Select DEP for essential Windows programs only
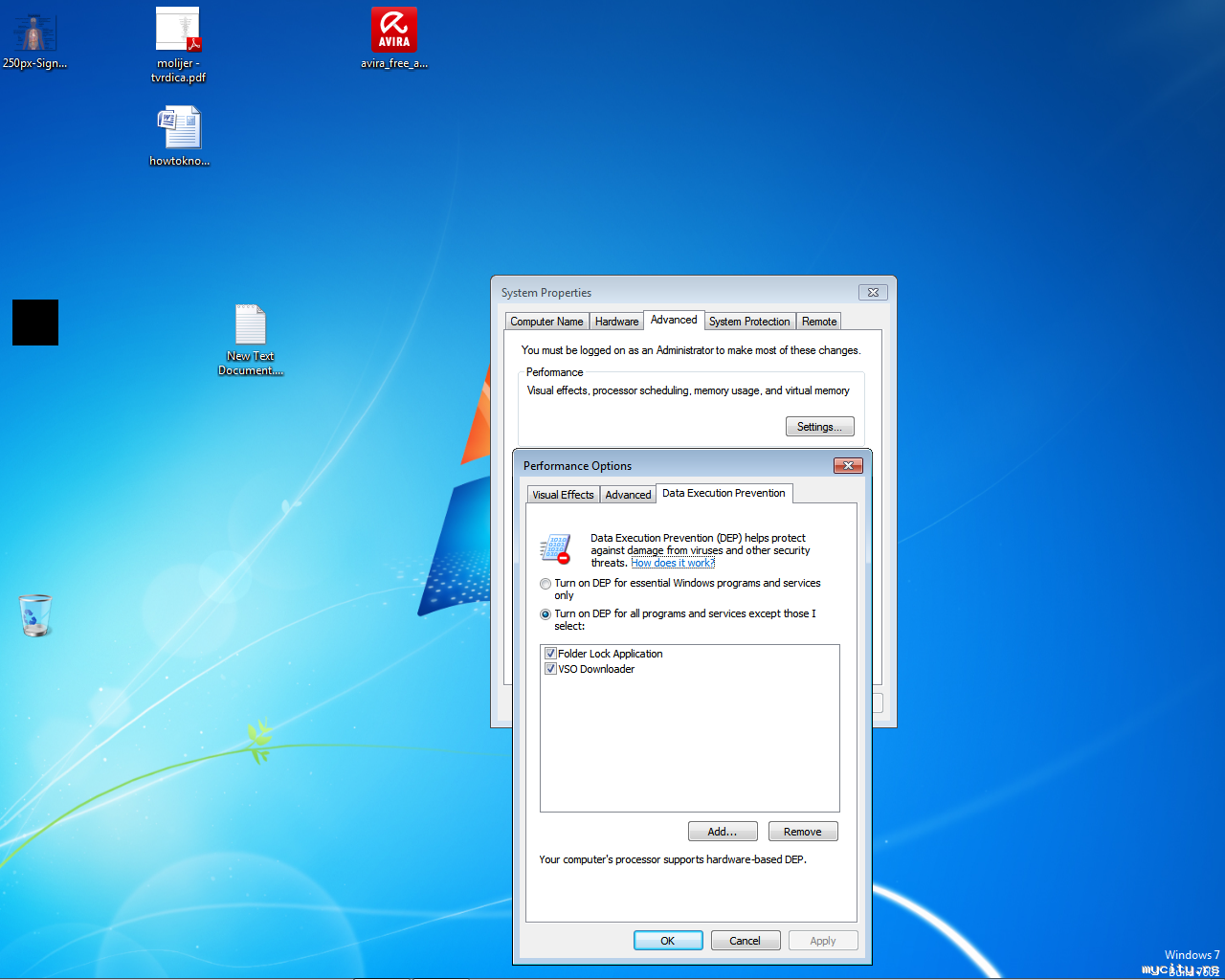The height and width of the screenshot is (980, 1225). [x=546, y=584]
